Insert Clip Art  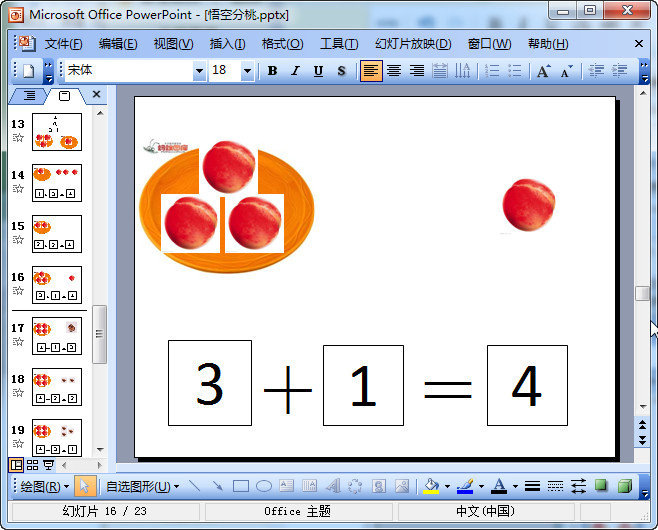[379, 486]
